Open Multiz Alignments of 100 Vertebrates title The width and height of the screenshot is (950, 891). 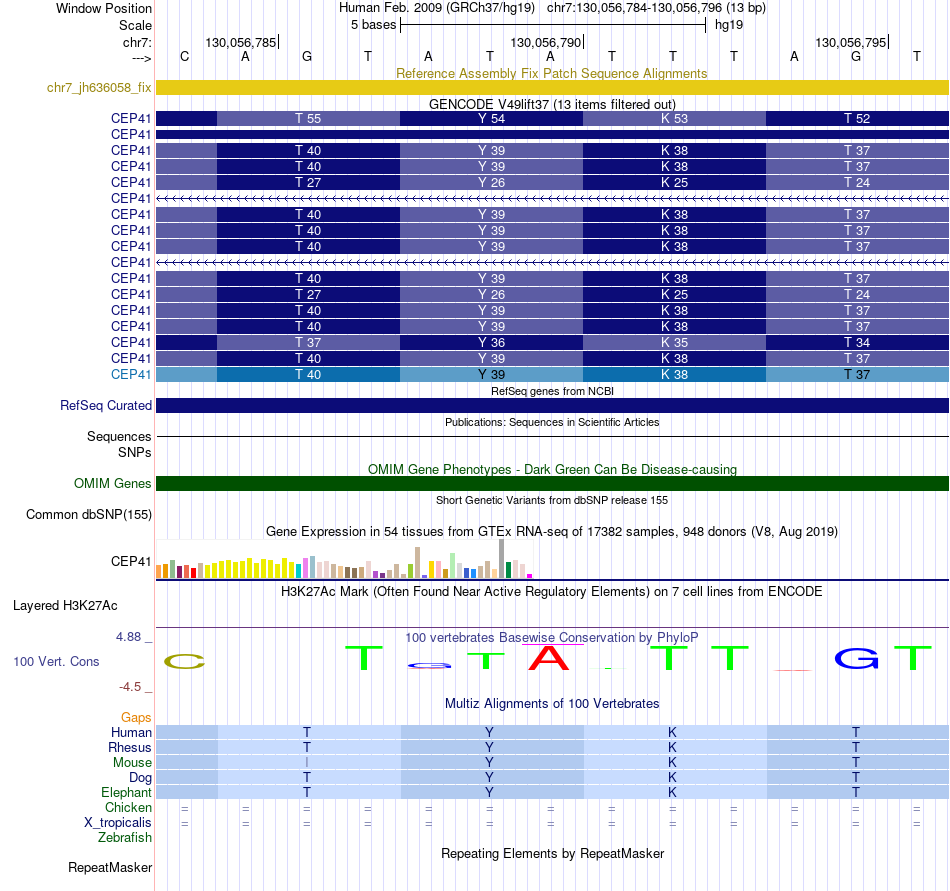tap(552, 704)
